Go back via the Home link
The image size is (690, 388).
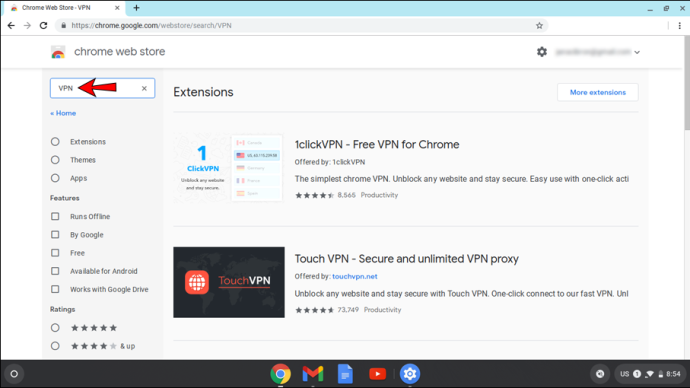coord(63,113)
